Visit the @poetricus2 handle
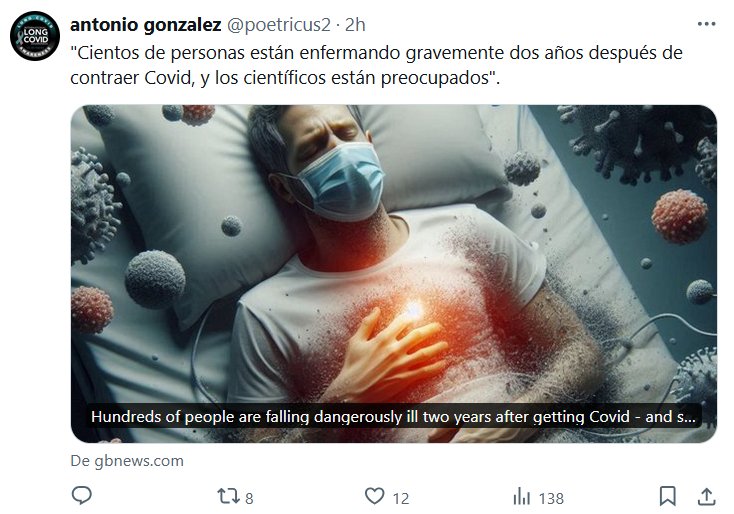The image size is (734, 514). [279, 25]
